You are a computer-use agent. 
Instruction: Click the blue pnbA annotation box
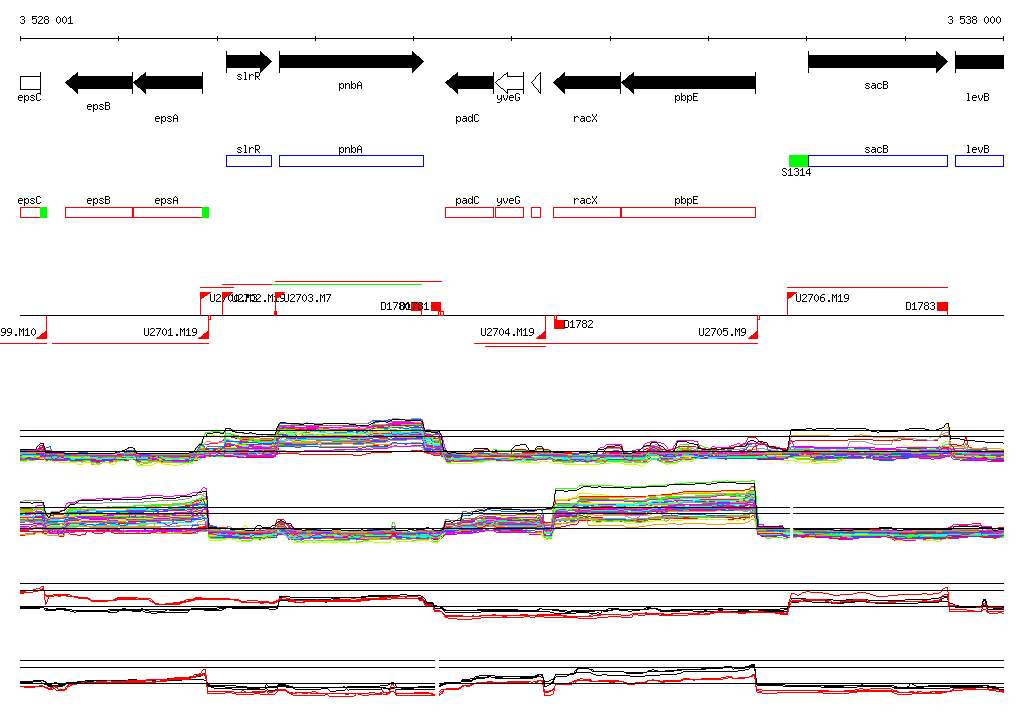point(351,161)
